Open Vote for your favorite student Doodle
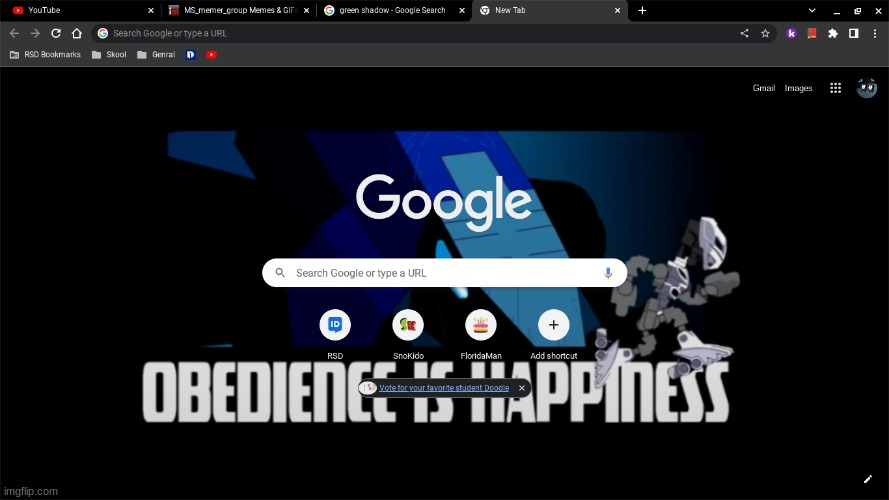 click(x=444, y=388)
